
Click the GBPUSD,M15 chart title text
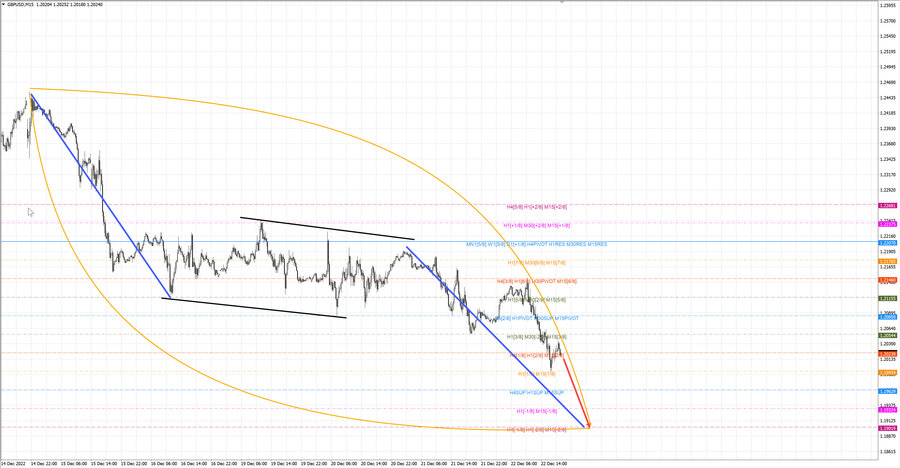tap(20, 4)
